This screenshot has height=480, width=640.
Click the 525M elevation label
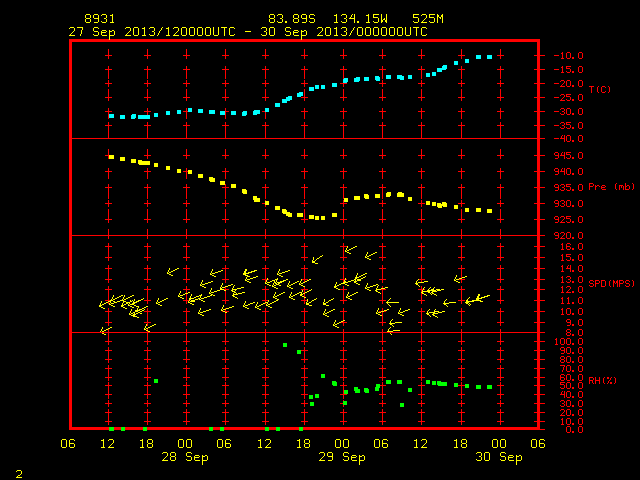428,19
